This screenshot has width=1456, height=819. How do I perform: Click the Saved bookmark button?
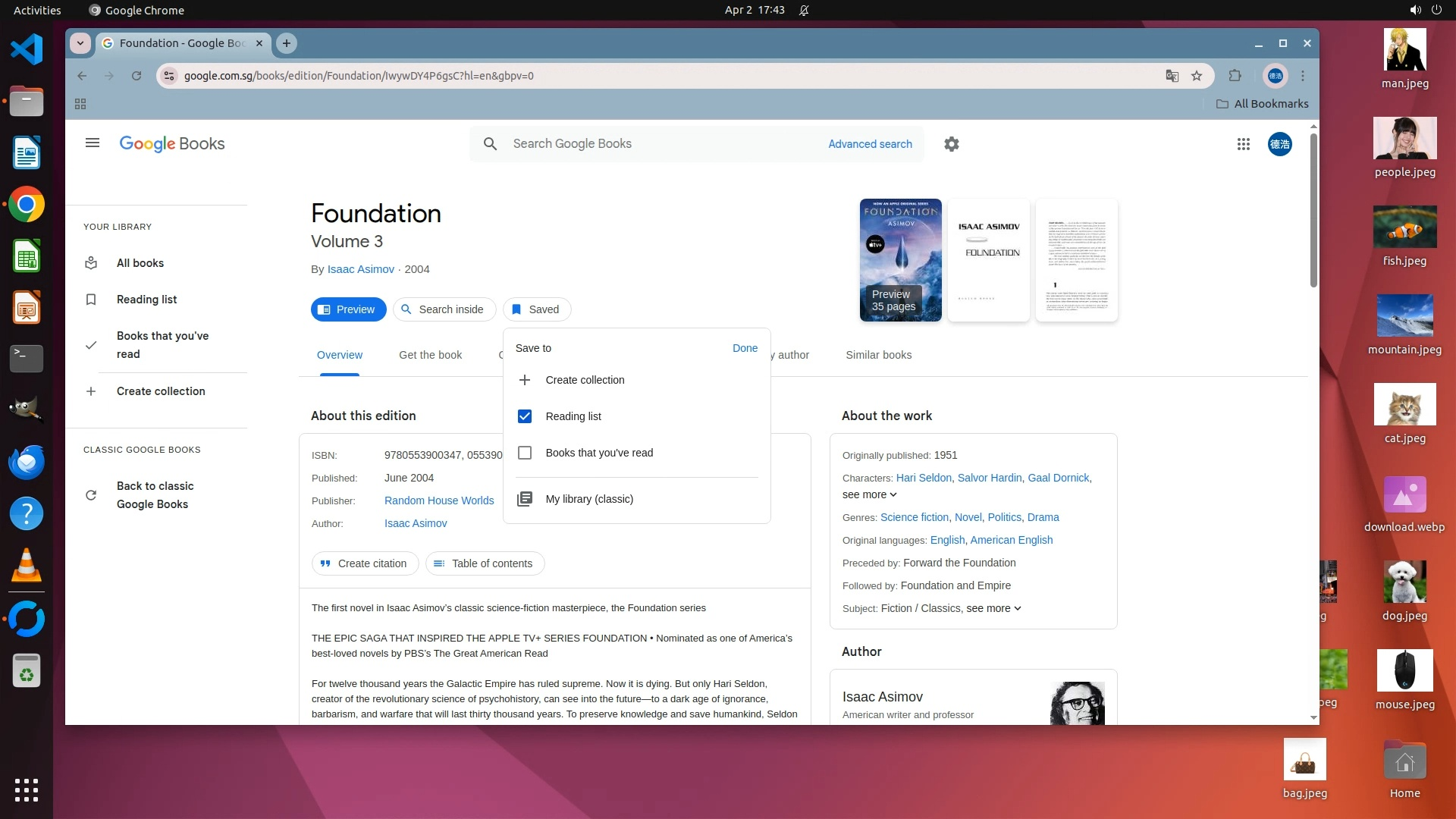coord(536,309)
